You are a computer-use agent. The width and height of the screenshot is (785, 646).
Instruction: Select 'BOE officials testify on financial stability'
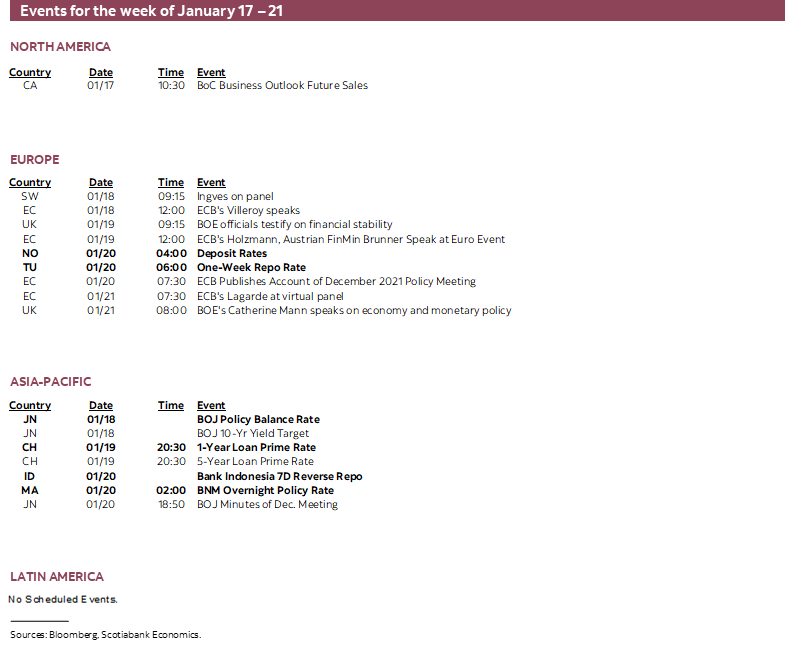(294, 225)
